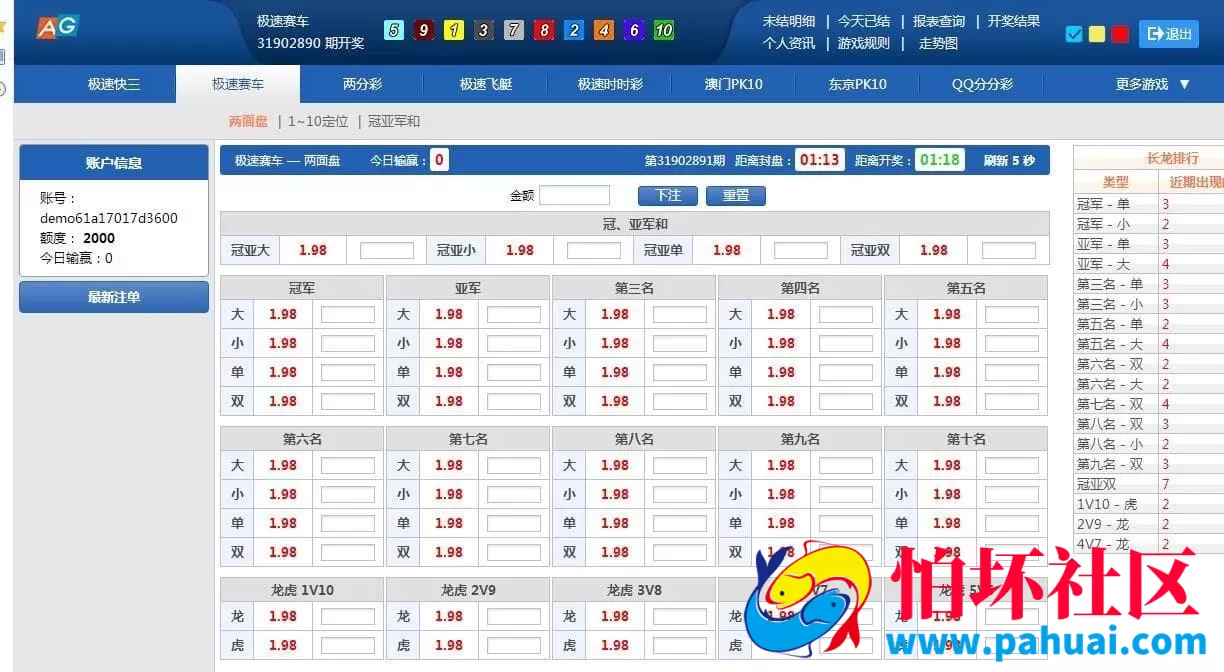
Task: Click the green number ball 5
Action: click(393, 30)
